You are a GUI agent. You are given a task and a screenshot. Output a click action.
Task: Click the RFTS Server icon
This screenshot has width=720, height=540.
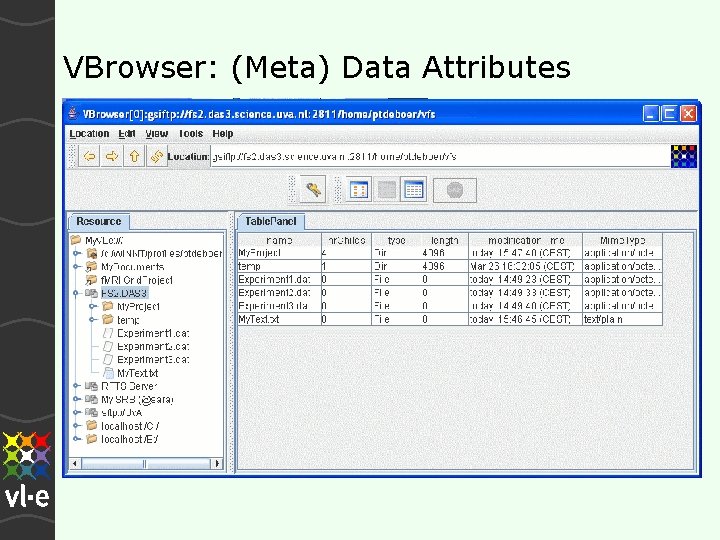tap(91, 386)
